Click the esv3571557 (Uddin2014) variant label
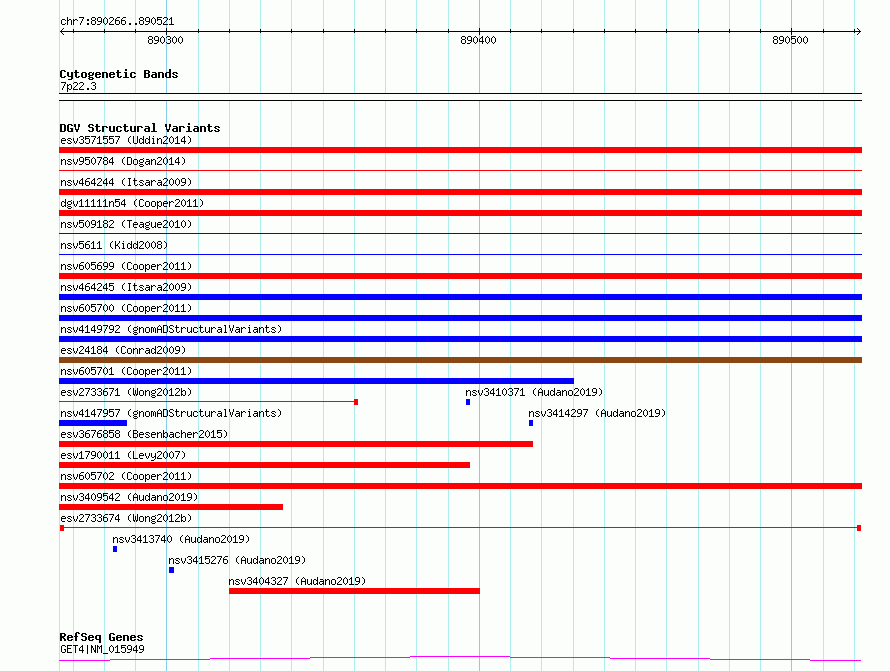This screenshot has height=671, width=890. point(126,140)
